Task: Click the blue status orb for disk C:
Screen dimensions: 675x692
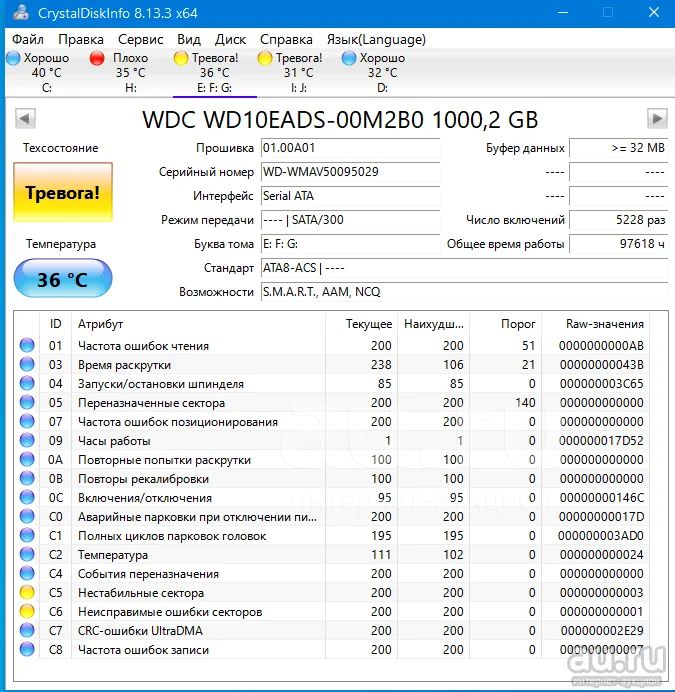Action: point(13,58)
